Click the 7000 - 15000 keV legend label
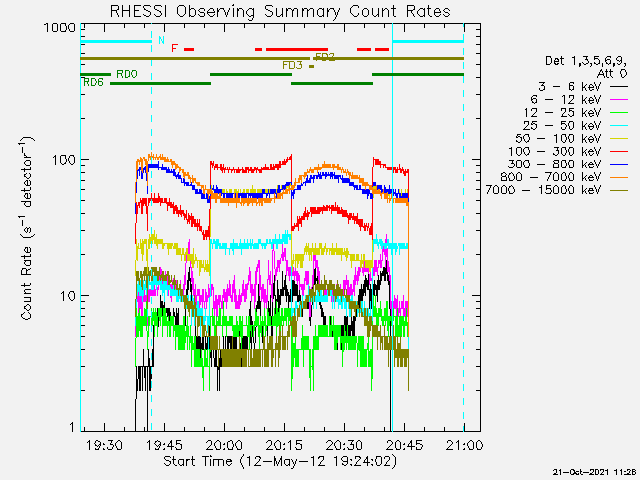This screenshot has width=640, height=480. click(x=543, y=190)
